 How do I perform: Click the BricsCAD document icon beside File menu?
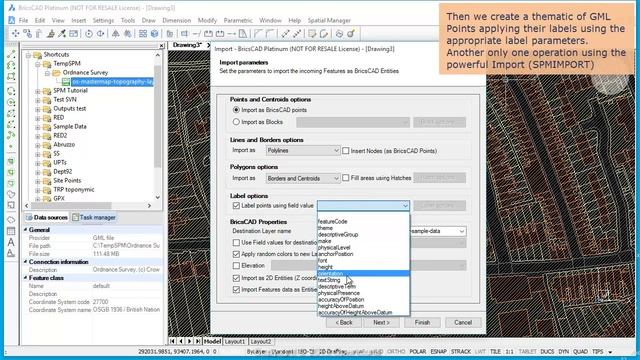tap(11, 20)
